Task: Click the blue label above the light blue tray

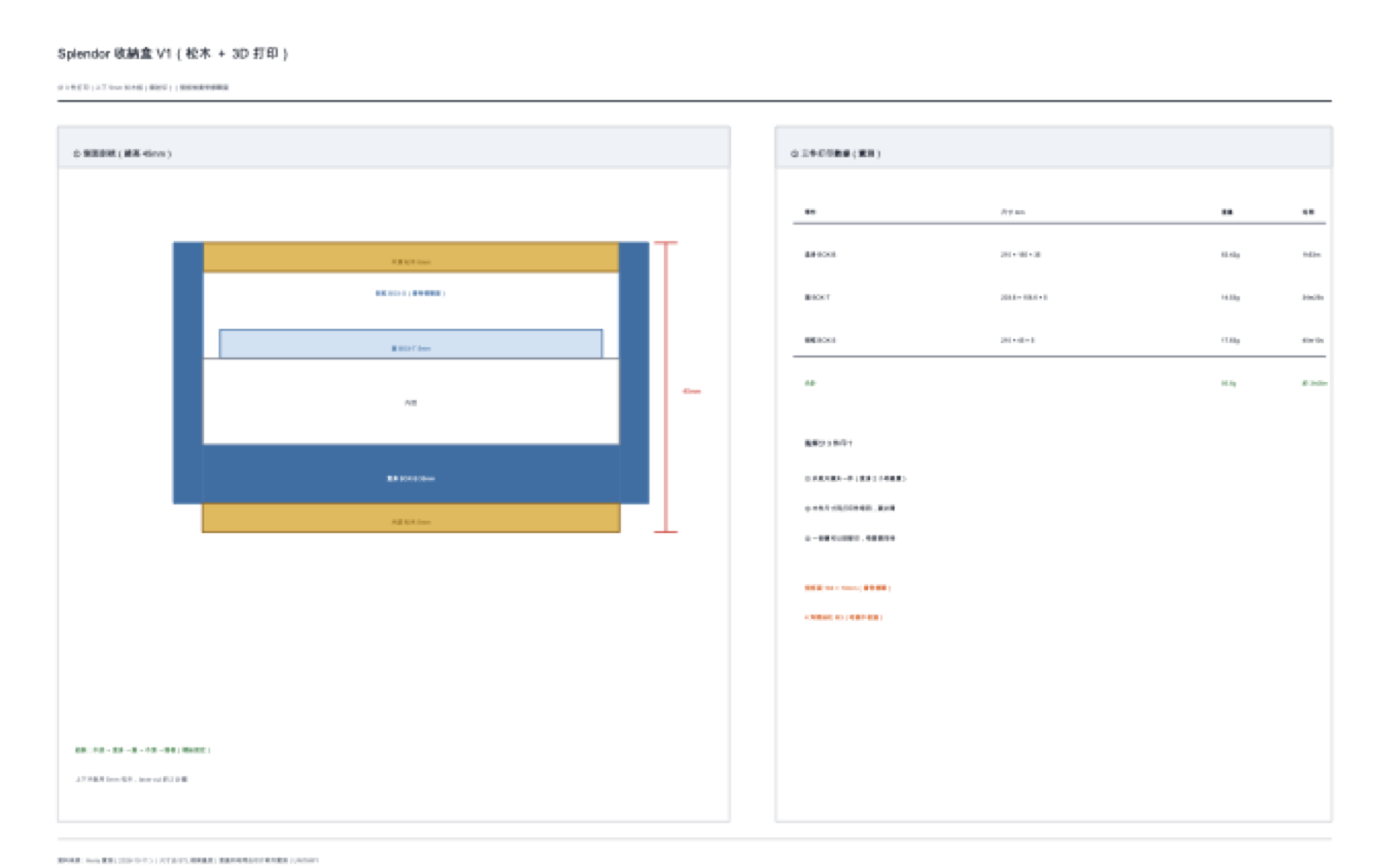Action: coord(410,293)
